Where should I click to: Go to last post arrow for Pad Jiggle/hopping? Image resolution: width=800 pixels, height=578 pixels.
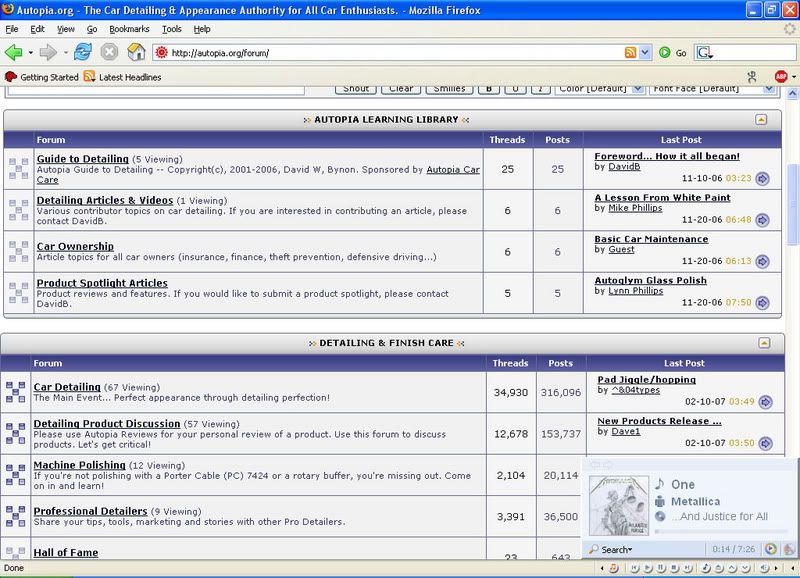click(765, 402)
